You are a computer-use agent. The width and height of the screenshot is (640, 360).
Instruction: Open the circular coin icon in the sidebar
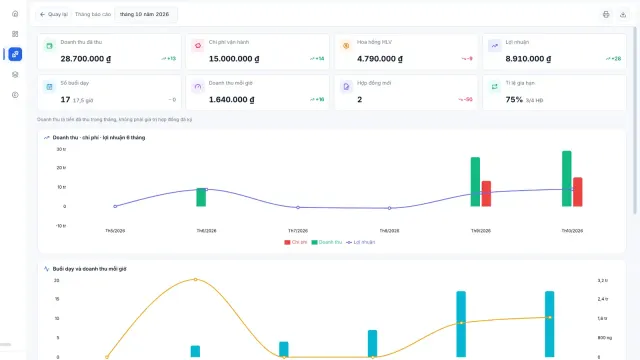(x=15, y=95)
